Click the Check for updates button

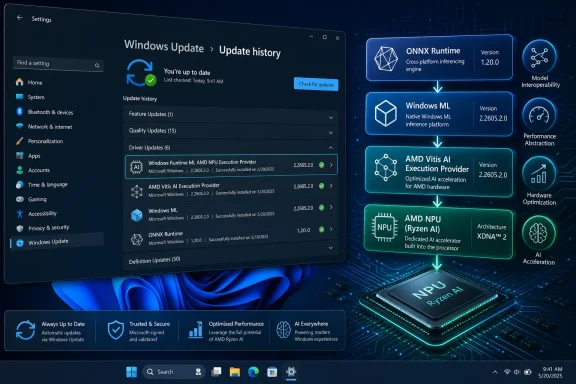316,84
